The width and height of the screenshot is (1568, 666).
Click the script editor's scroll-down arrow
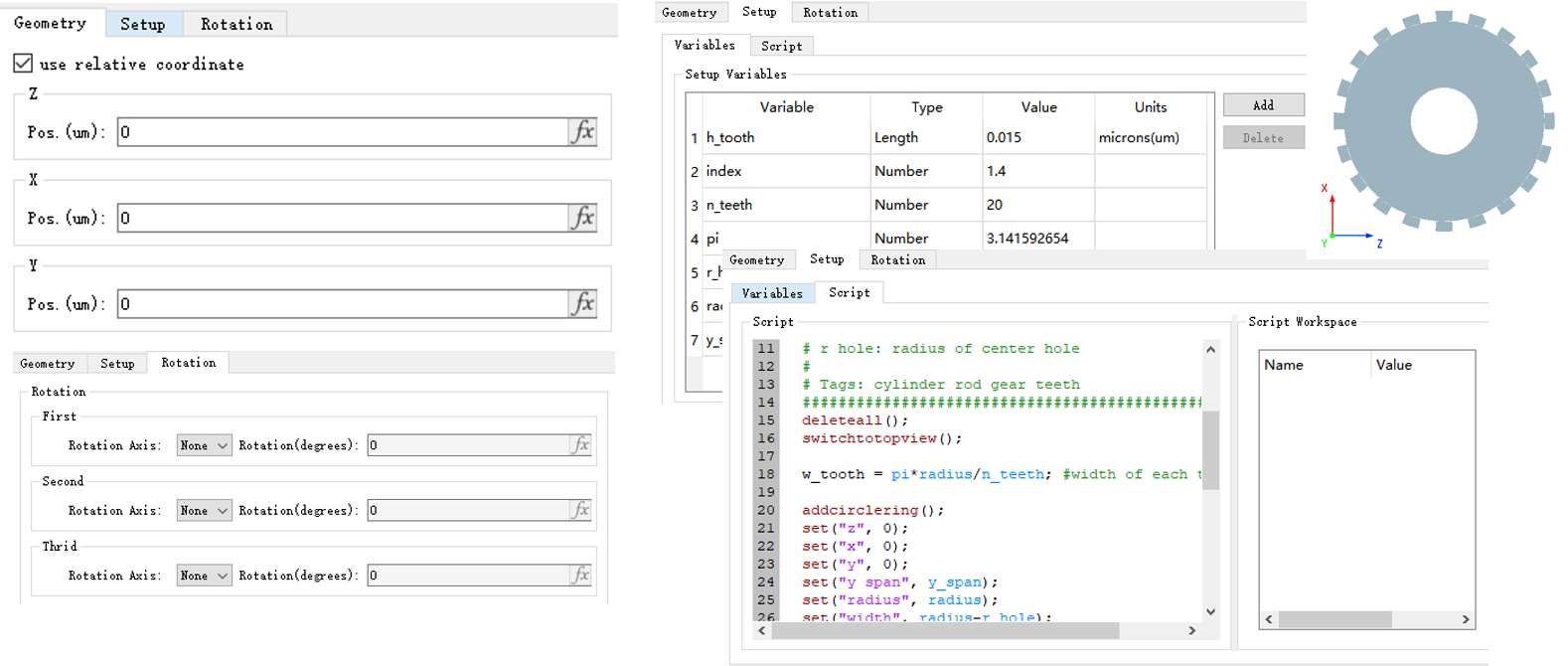tap(1210, 612)
